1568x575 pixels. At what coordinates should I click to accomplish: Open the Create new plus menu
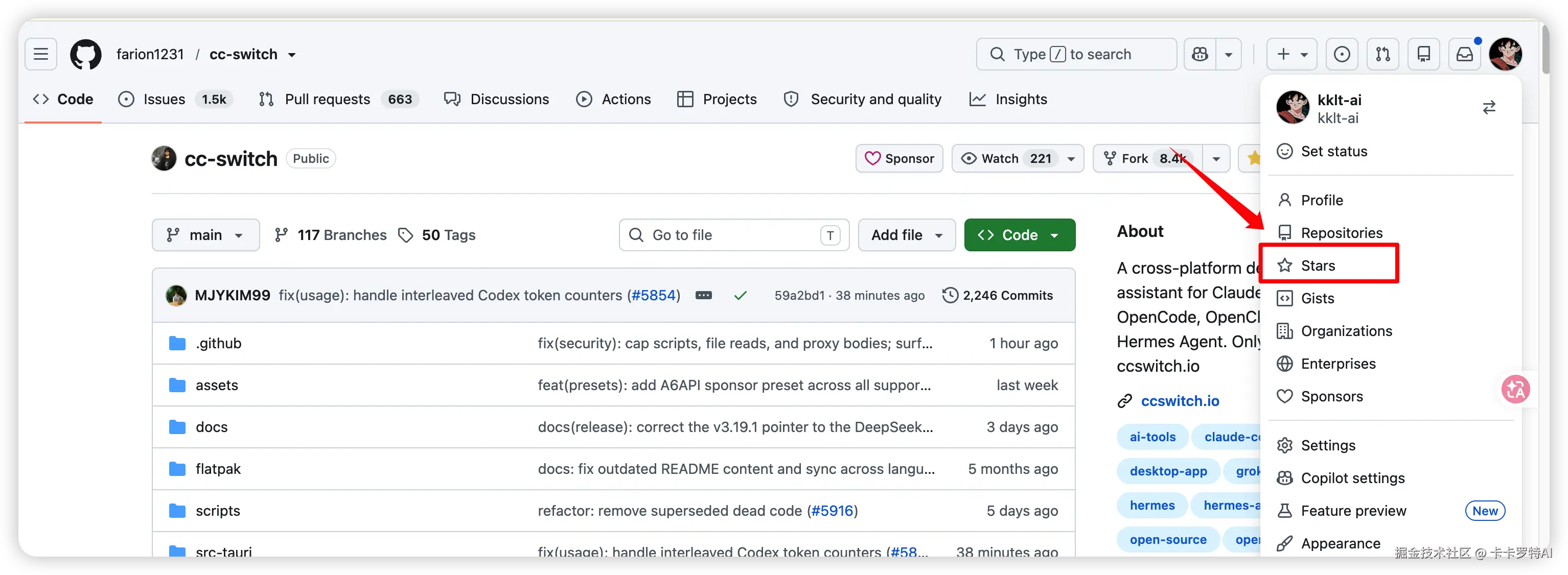point(1292,54)
